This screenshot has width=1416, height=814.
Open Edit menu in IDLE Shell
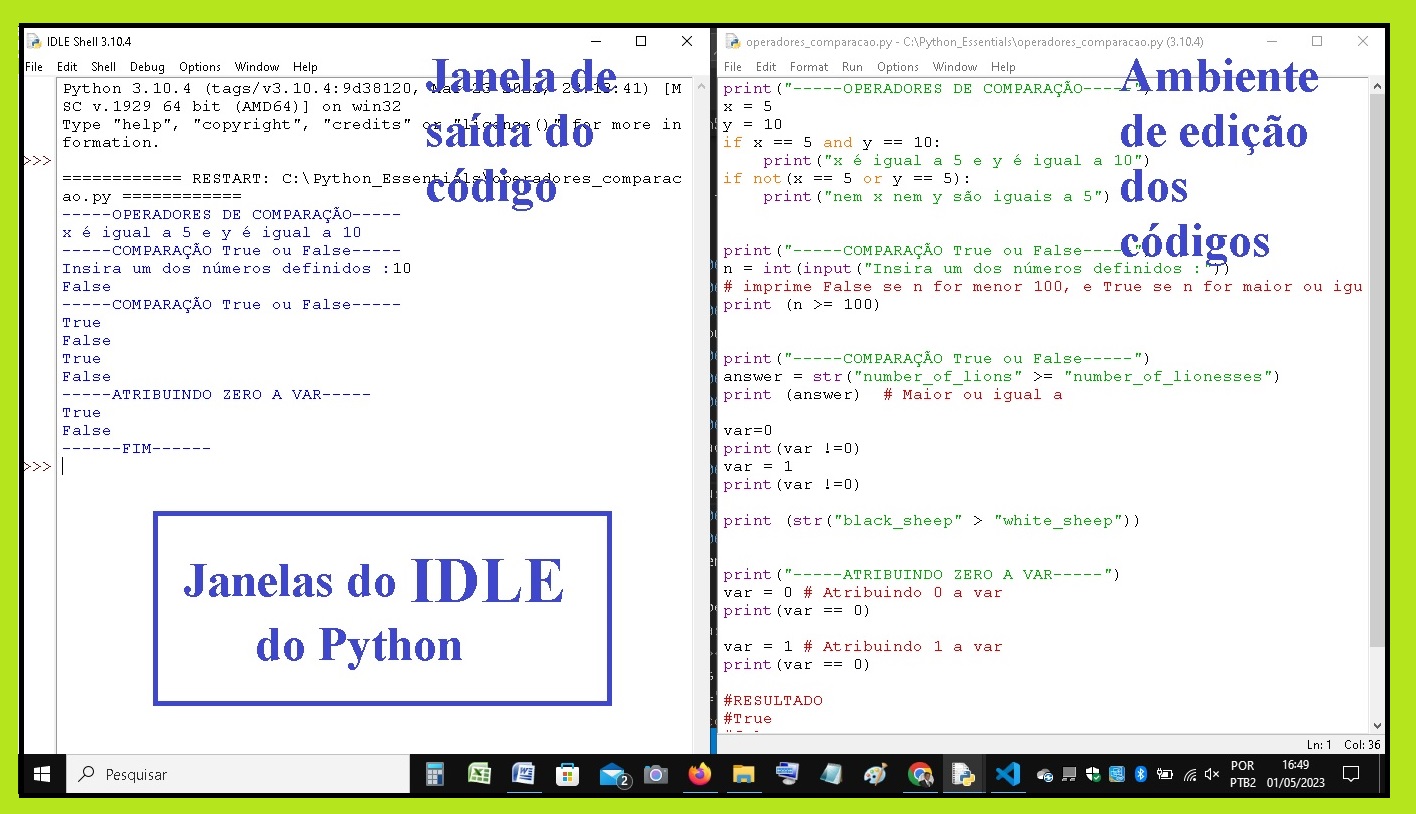pyautogui.click(x=67, y=67)
